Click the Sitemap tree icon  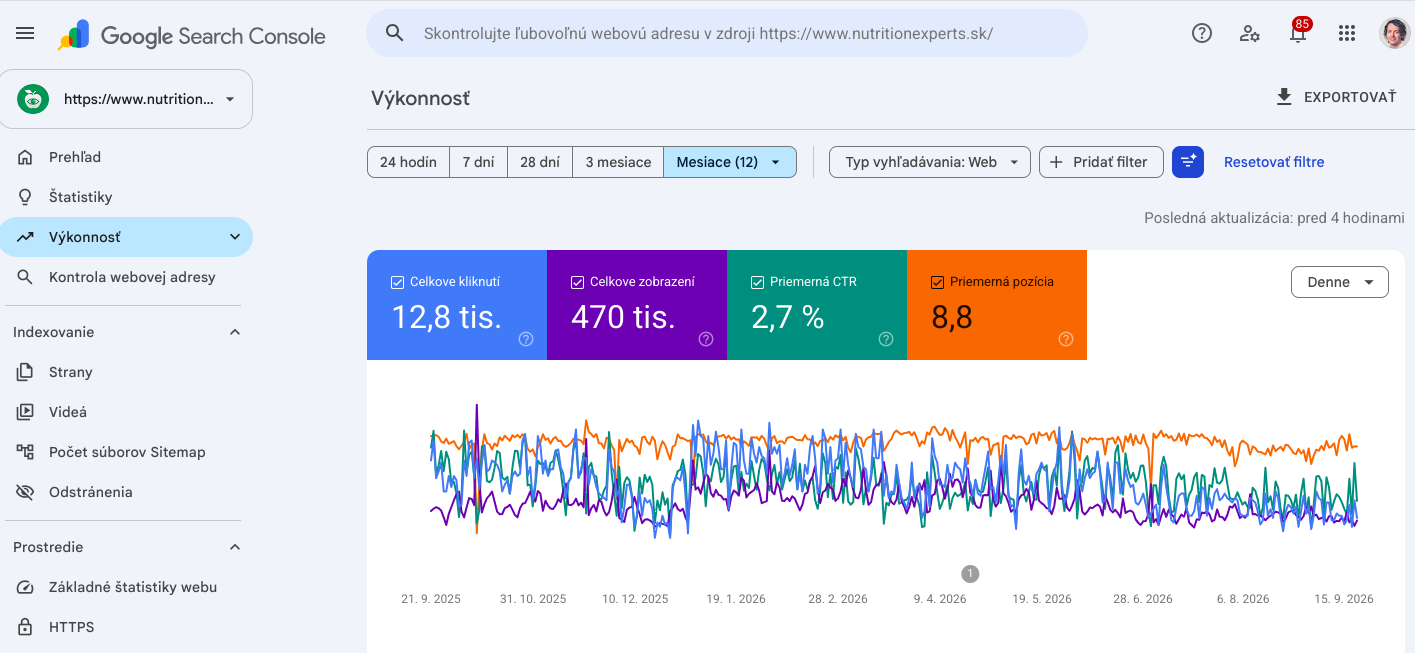[x=26, y=452]
